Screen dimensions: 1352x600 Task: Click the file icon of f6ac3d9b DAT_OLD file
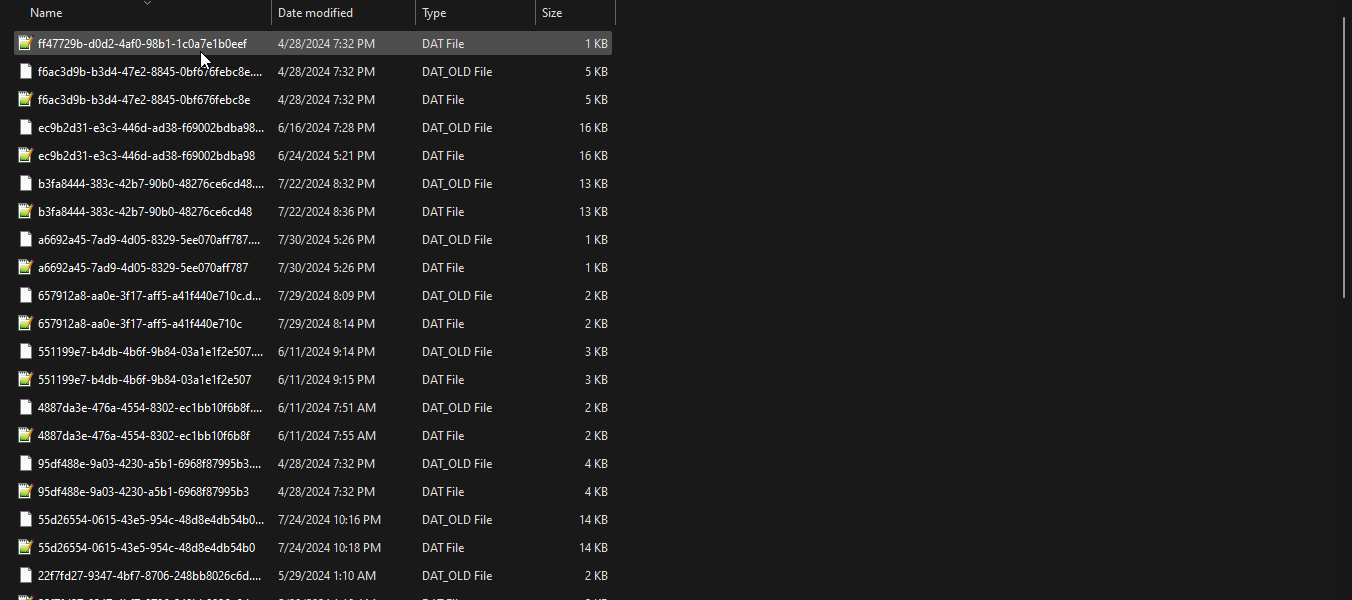25,71
